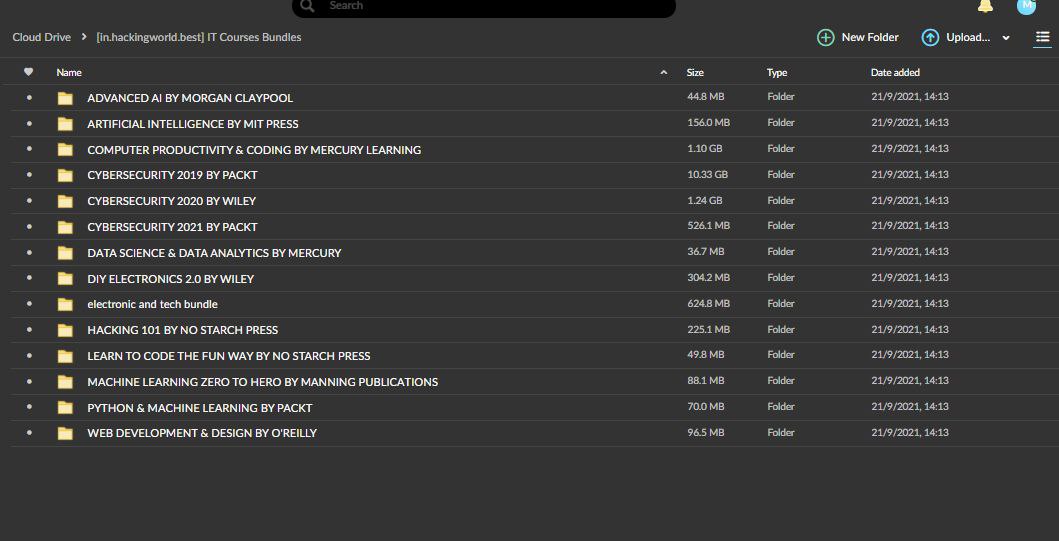Click the Upload arrow icon
This screenshot has height=541, width=1059.
point(930,38)
